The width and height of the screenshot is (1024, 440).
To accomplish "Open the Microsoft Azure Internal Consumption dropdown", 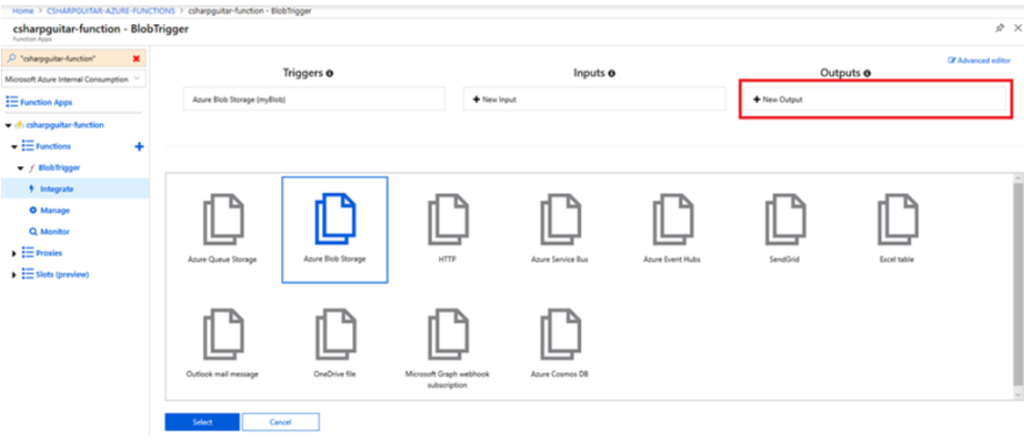I will pos(74,79).
